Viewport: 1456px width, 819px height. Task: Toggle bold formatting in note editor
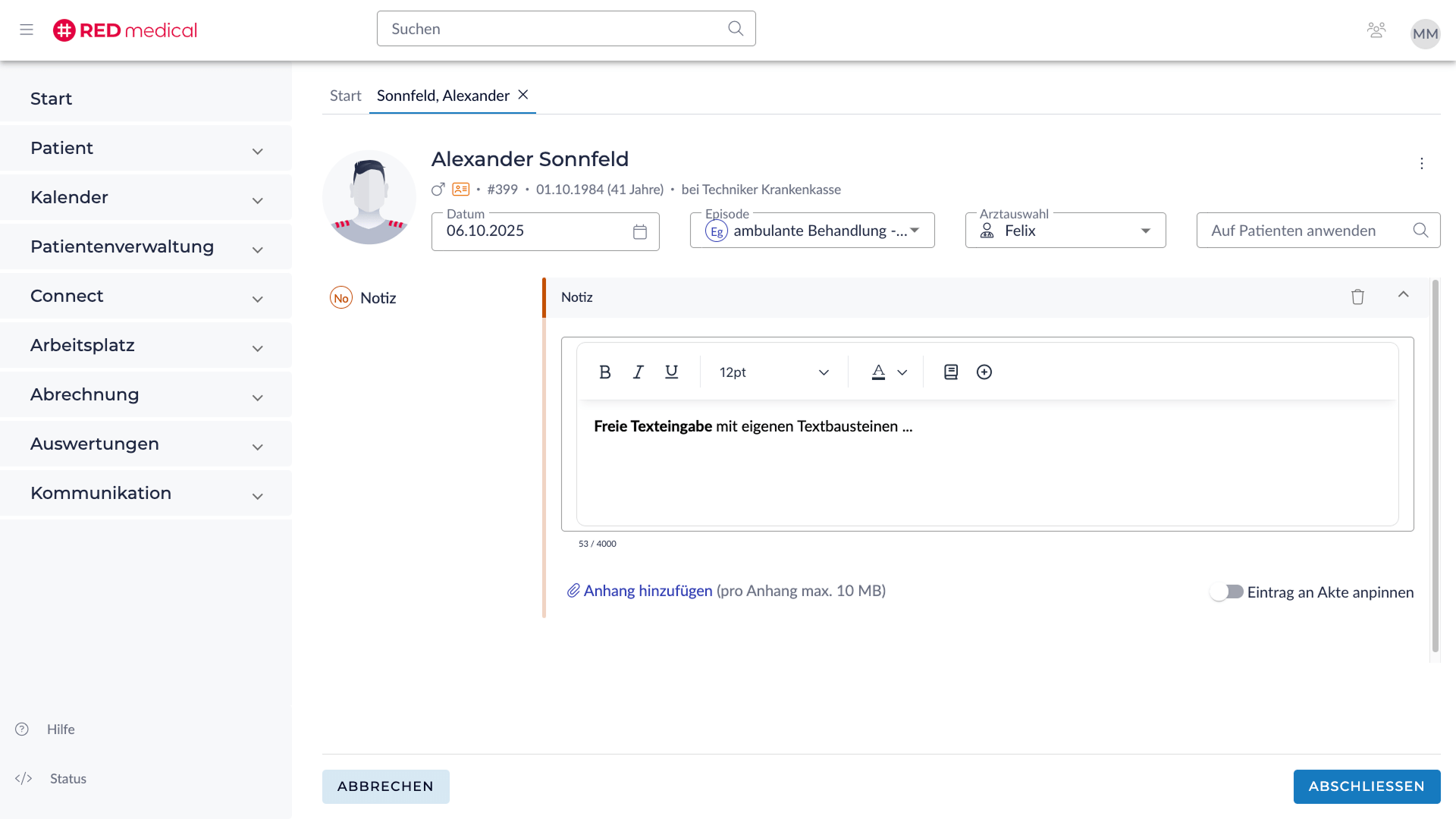pyautogui.click(x=604, y=372)
